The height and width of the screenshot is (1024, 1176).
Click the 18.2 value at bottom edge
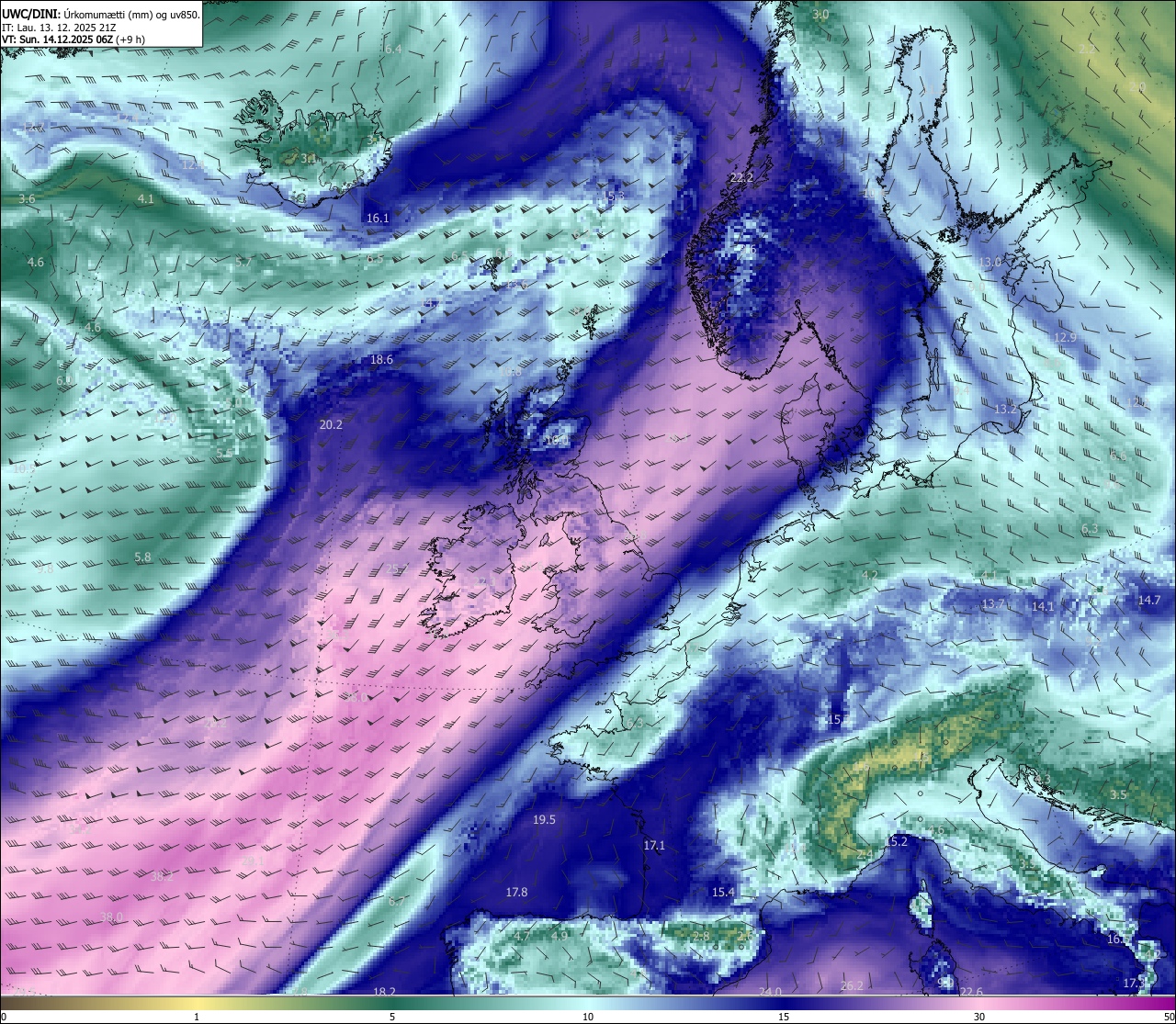[x=384, y=993]
